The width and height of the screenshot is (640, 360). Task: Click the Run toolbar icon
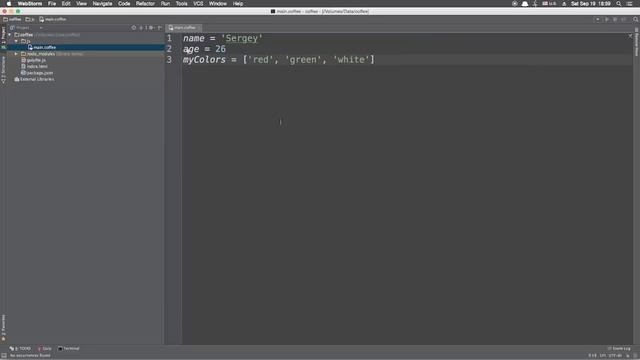607,19
